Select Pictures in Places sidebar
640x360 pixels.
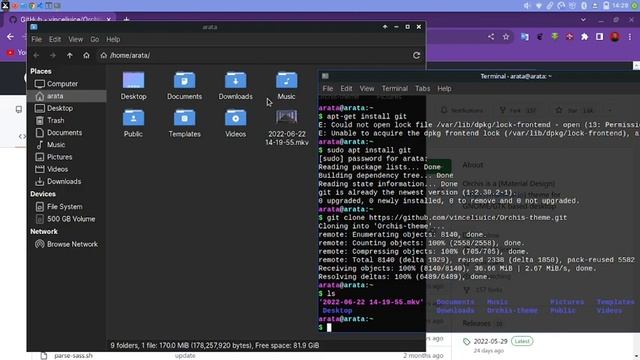click(67, 157)
